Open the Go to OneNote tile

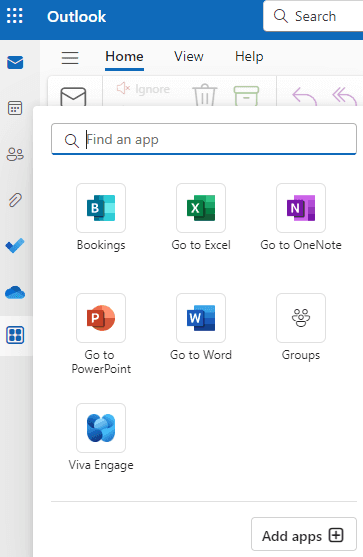[301, 218]
